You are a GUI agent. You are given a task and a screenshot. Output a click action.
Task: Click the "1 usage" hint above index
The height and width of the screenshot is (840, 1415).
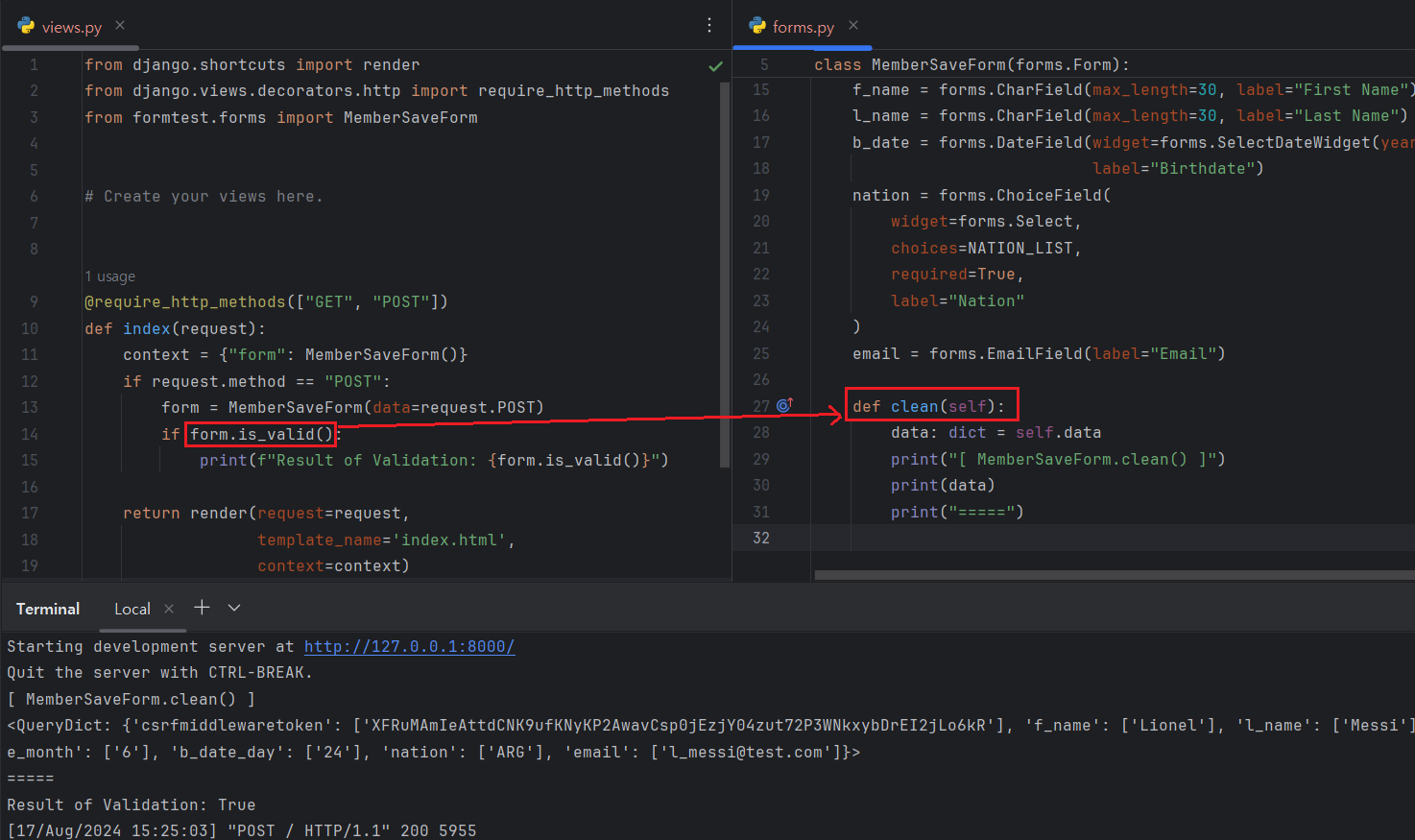coord(109,276)
